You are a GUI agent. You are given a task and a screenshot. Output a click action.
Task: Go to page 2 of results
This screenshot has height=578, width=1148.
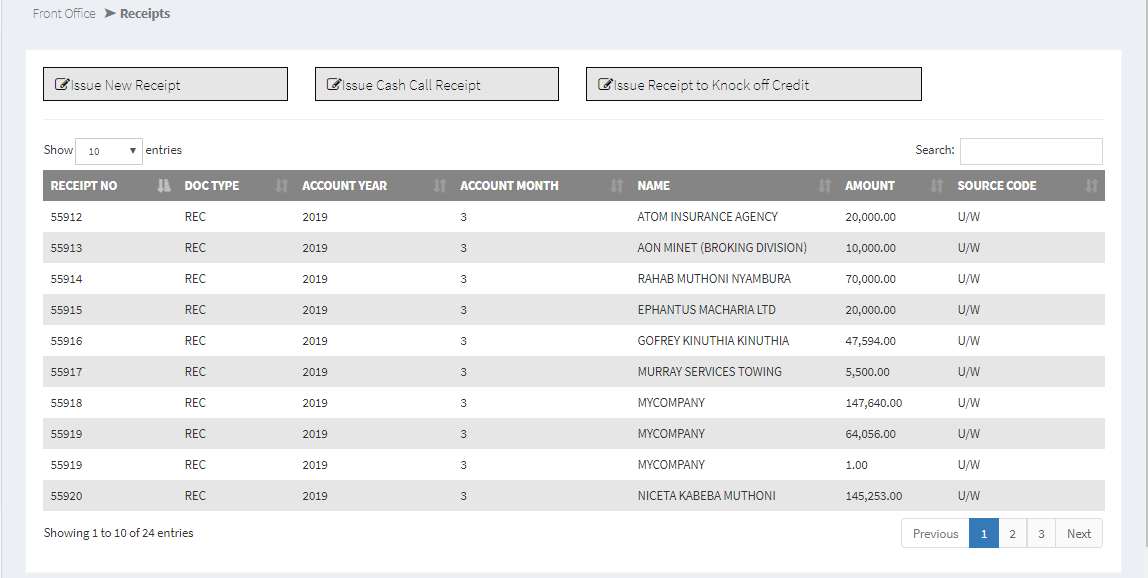(1012, 534)
